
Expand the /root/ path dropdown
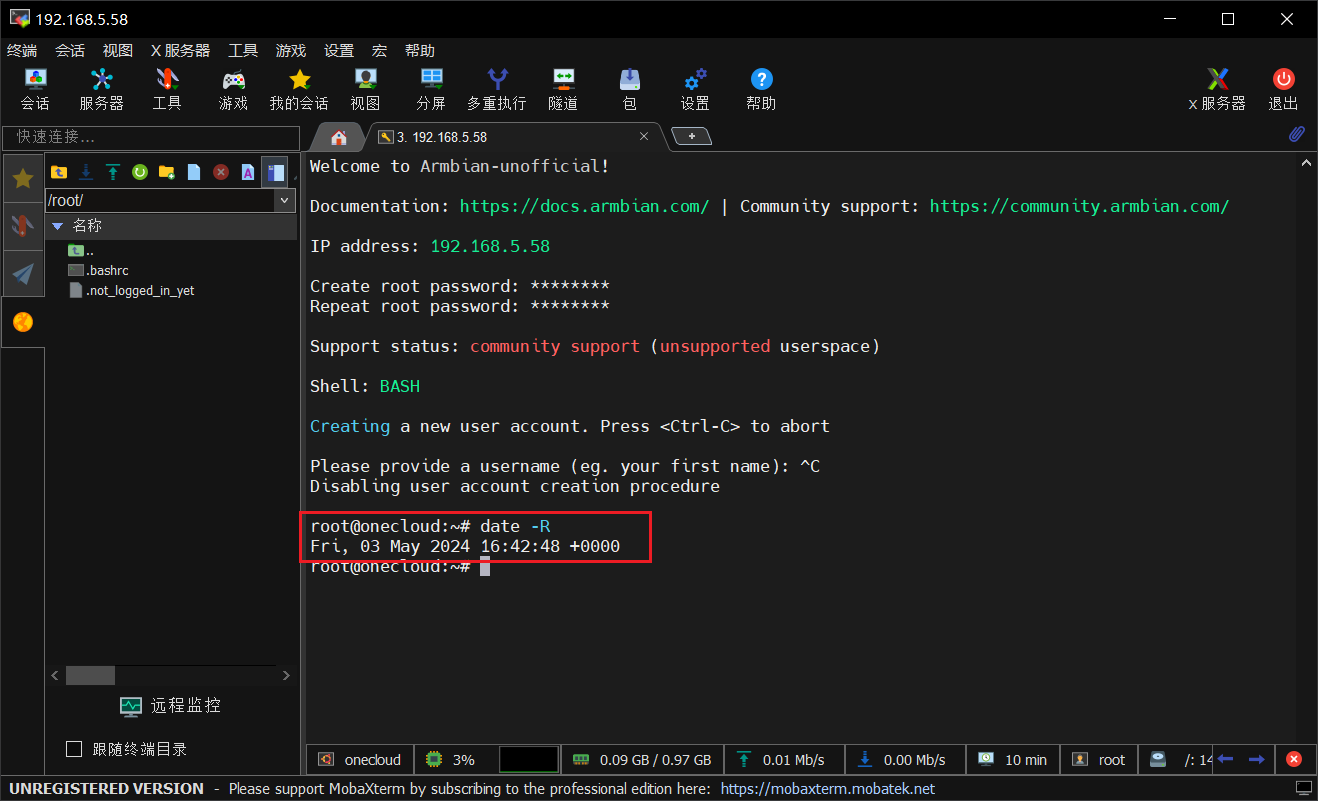pyautogui.click(x=285, y=201)
